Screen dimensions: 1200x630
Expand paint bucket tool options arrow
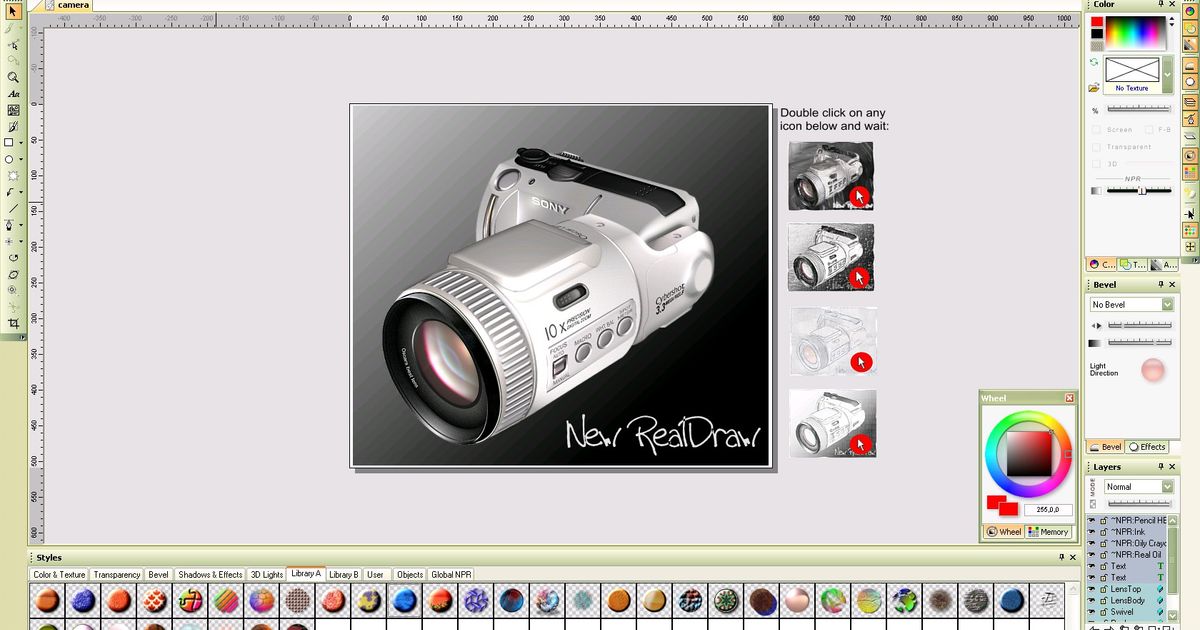pos(21,225)
